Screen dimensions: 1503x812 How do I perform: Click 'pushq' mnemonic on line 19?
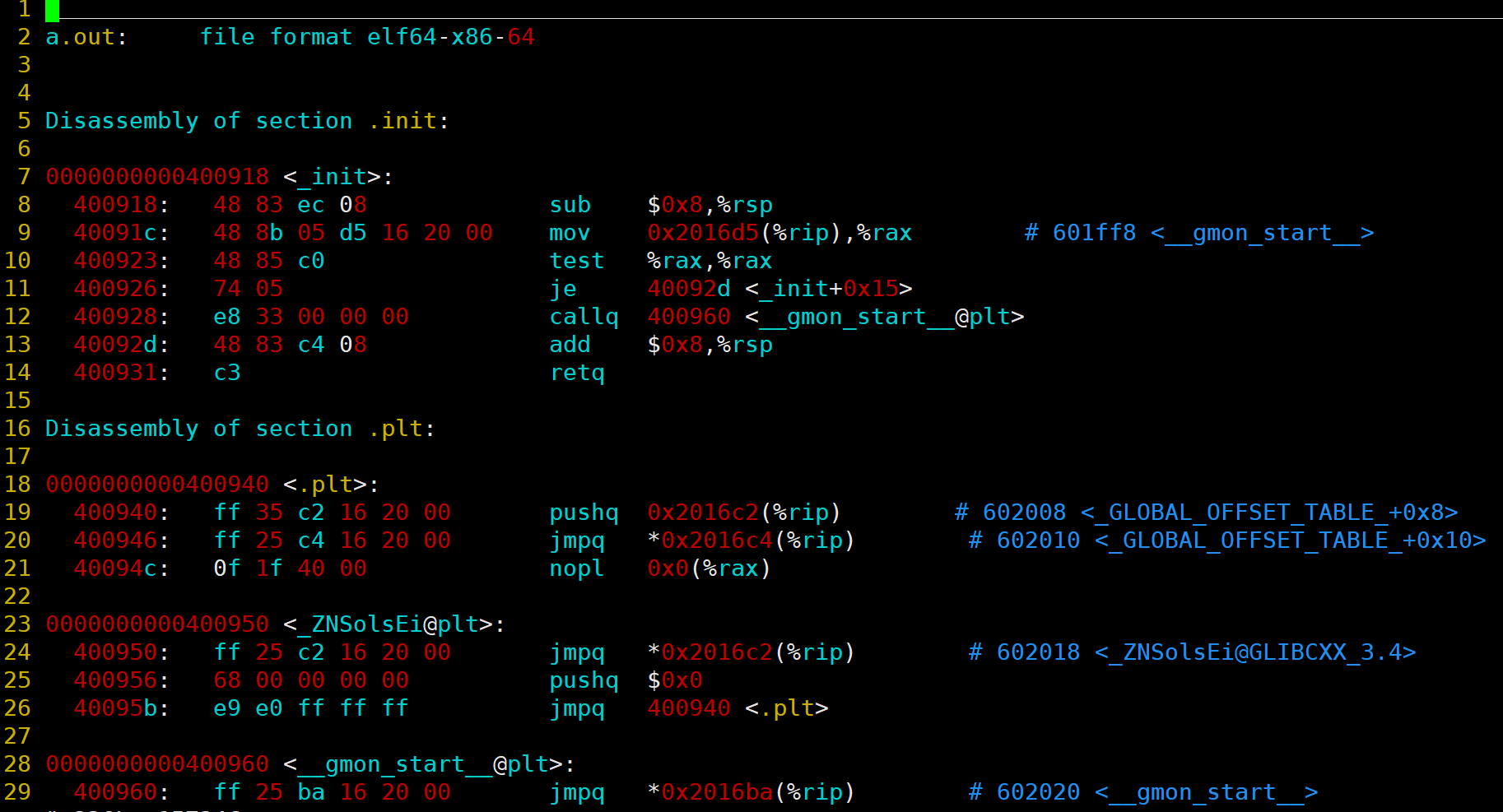pos(584,513)
